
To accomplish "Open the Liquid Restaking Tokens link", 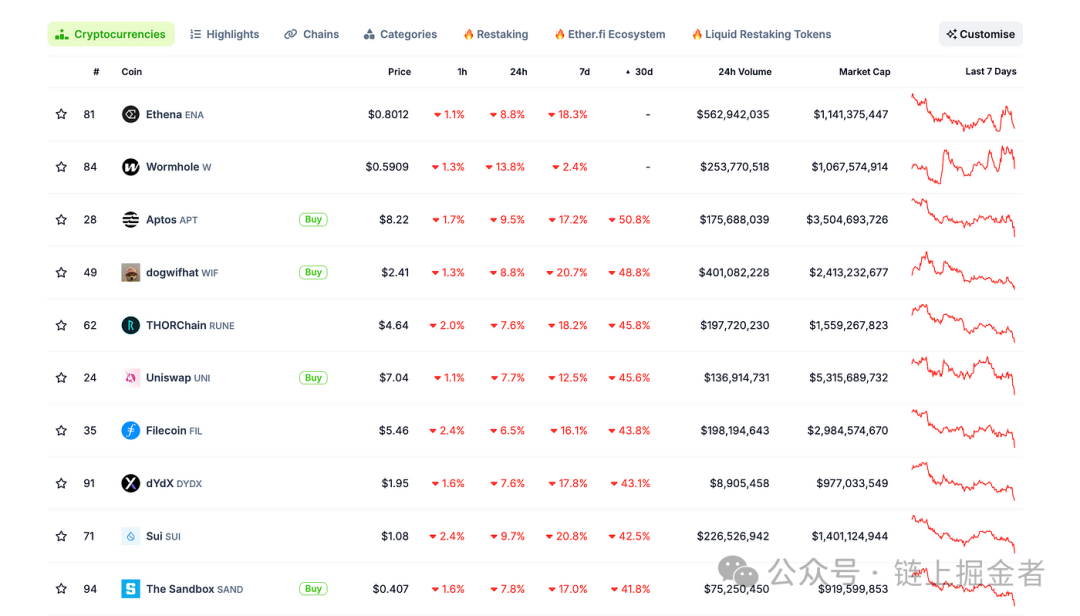I will (761, 34).
